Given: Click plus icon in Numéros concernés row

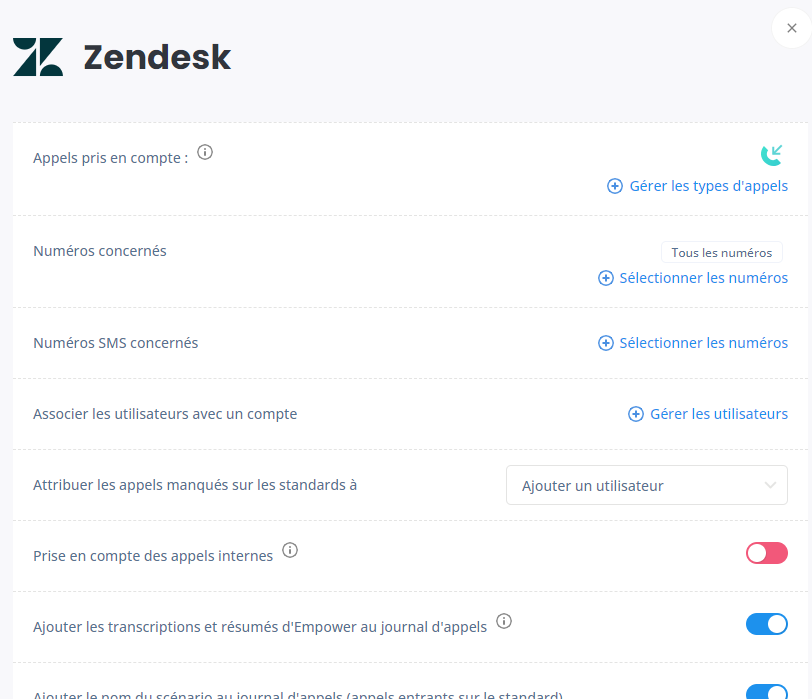Looking at the screenshot, I should coord(606,278).
